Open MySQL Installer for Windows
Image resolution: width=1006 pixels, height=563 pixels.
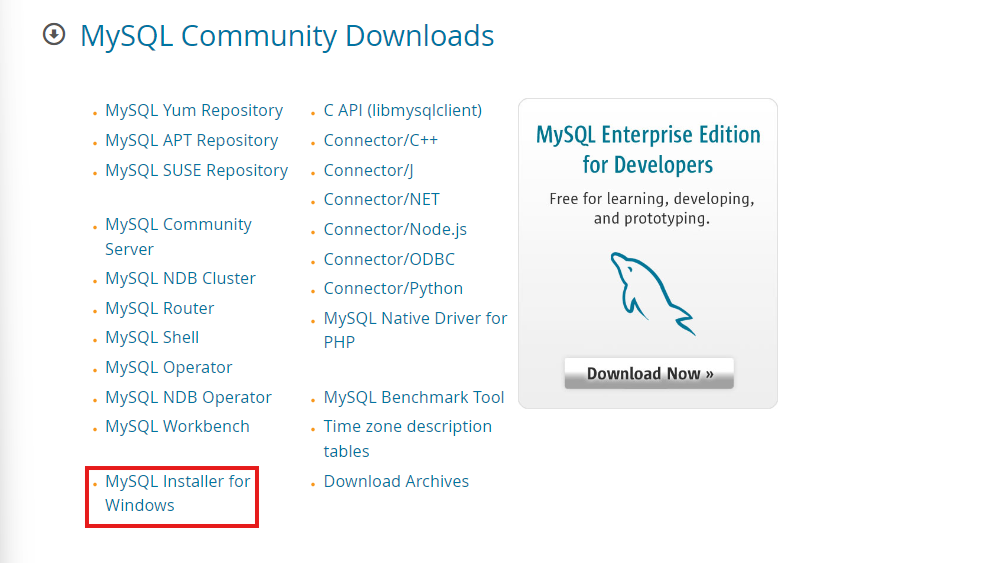(178, 493)
